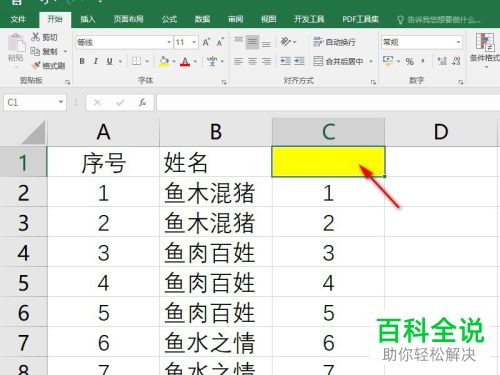Click the text orientation icon

286,42
